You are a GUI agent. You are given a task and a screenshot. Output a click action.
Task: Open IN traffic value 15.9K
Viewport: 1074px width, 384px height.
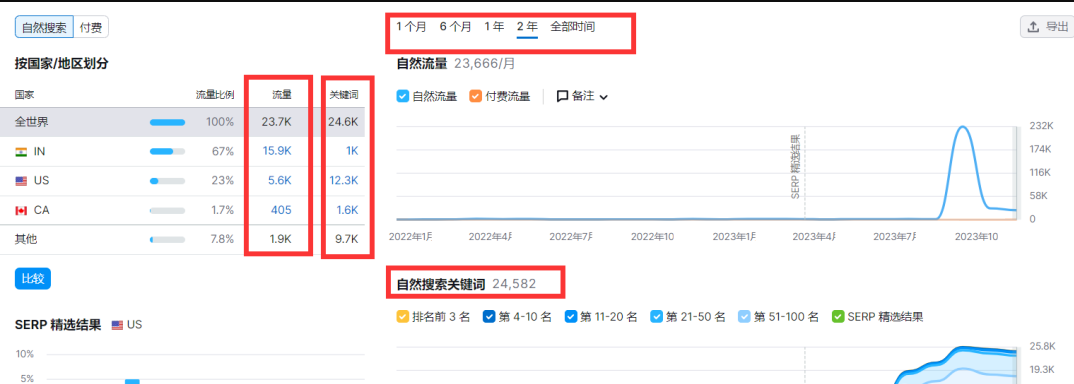[276, 151]
